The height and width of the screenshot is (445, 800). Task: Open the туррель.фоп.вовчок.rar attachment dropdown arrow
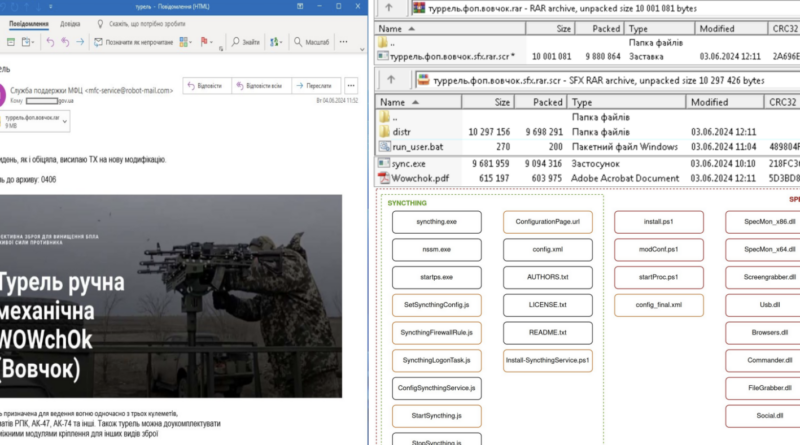tap(65, 121)
